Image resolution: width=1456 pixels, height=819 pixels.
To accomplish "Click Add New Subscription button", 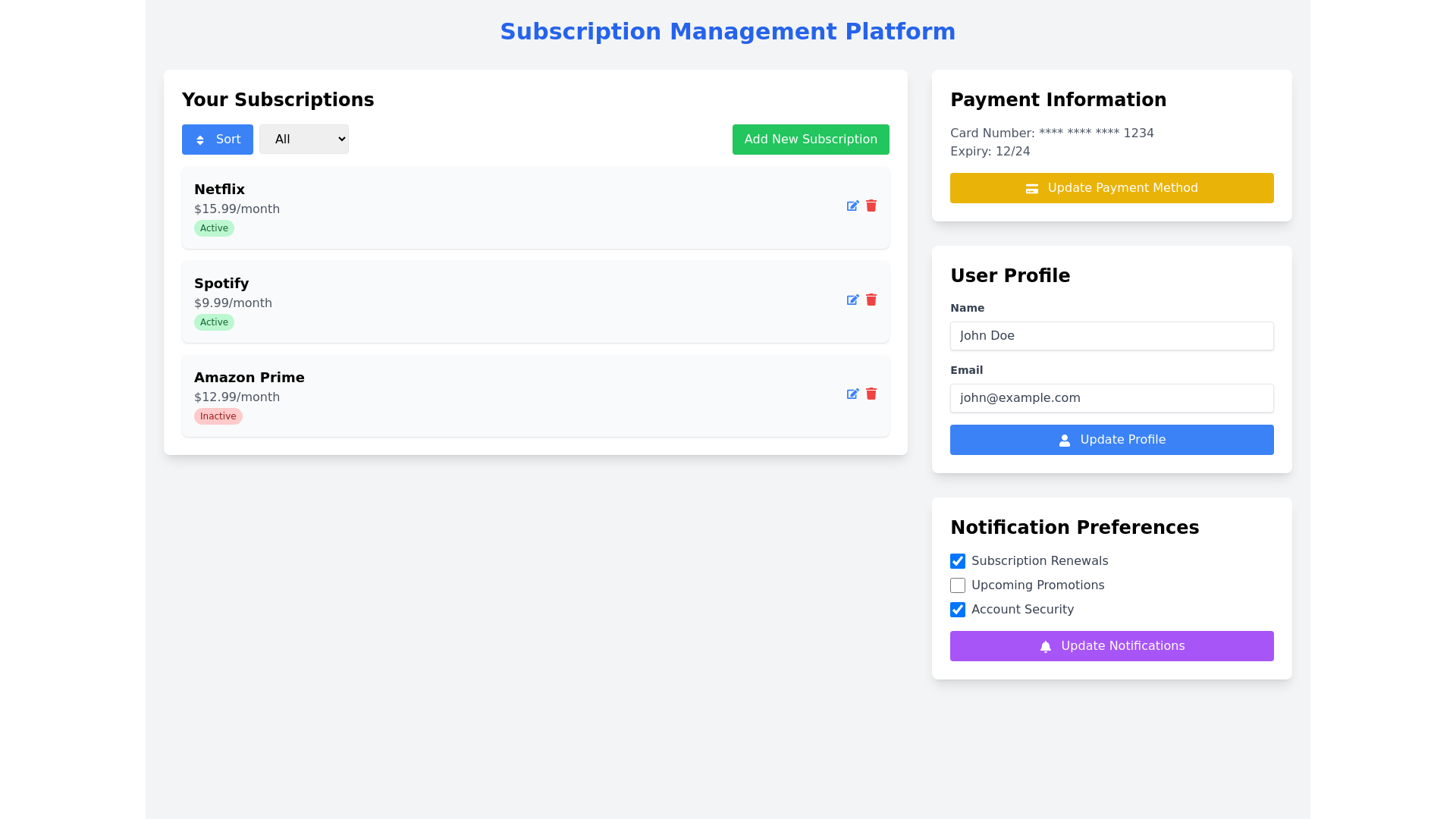I will pos(810,140).
